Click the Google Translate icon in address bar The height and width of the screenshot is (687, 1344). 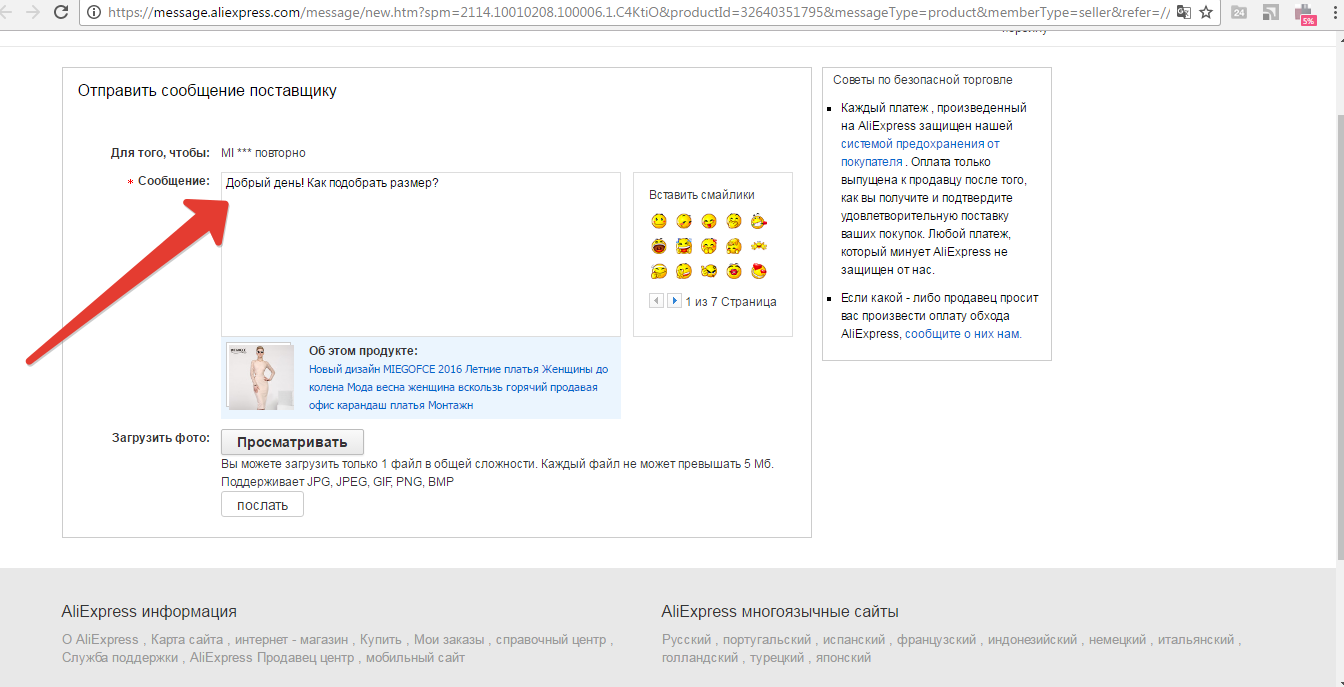tap(1184, 13)
